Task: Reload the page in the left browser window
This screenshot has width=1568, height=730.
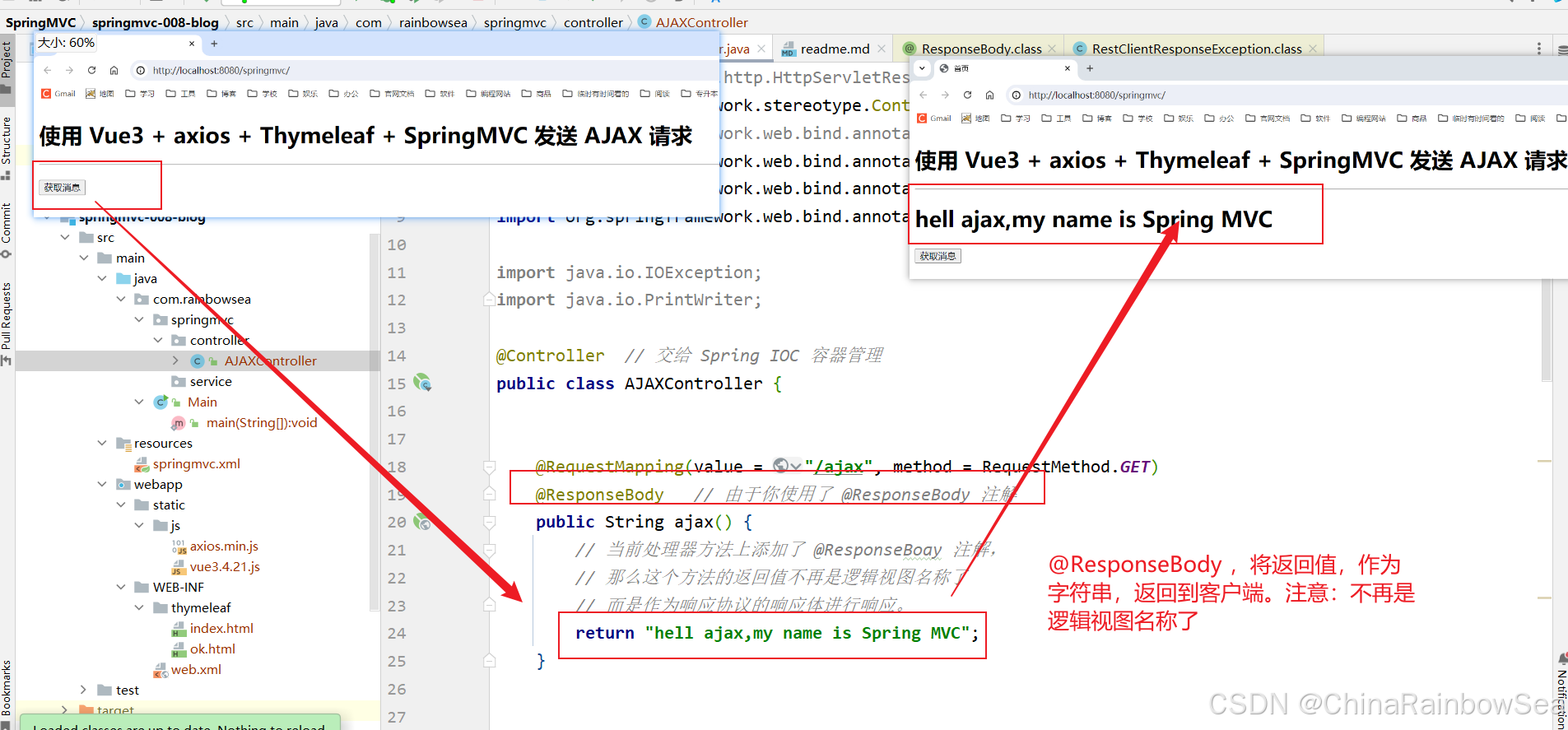Action: pos(91,70)
